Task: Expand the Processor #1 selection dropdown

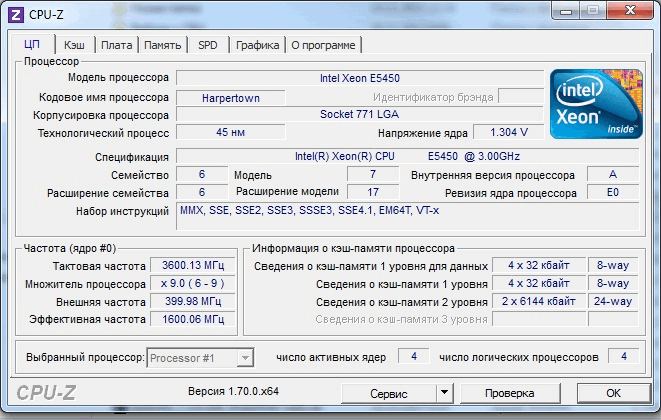Action: tap(245, 358)
